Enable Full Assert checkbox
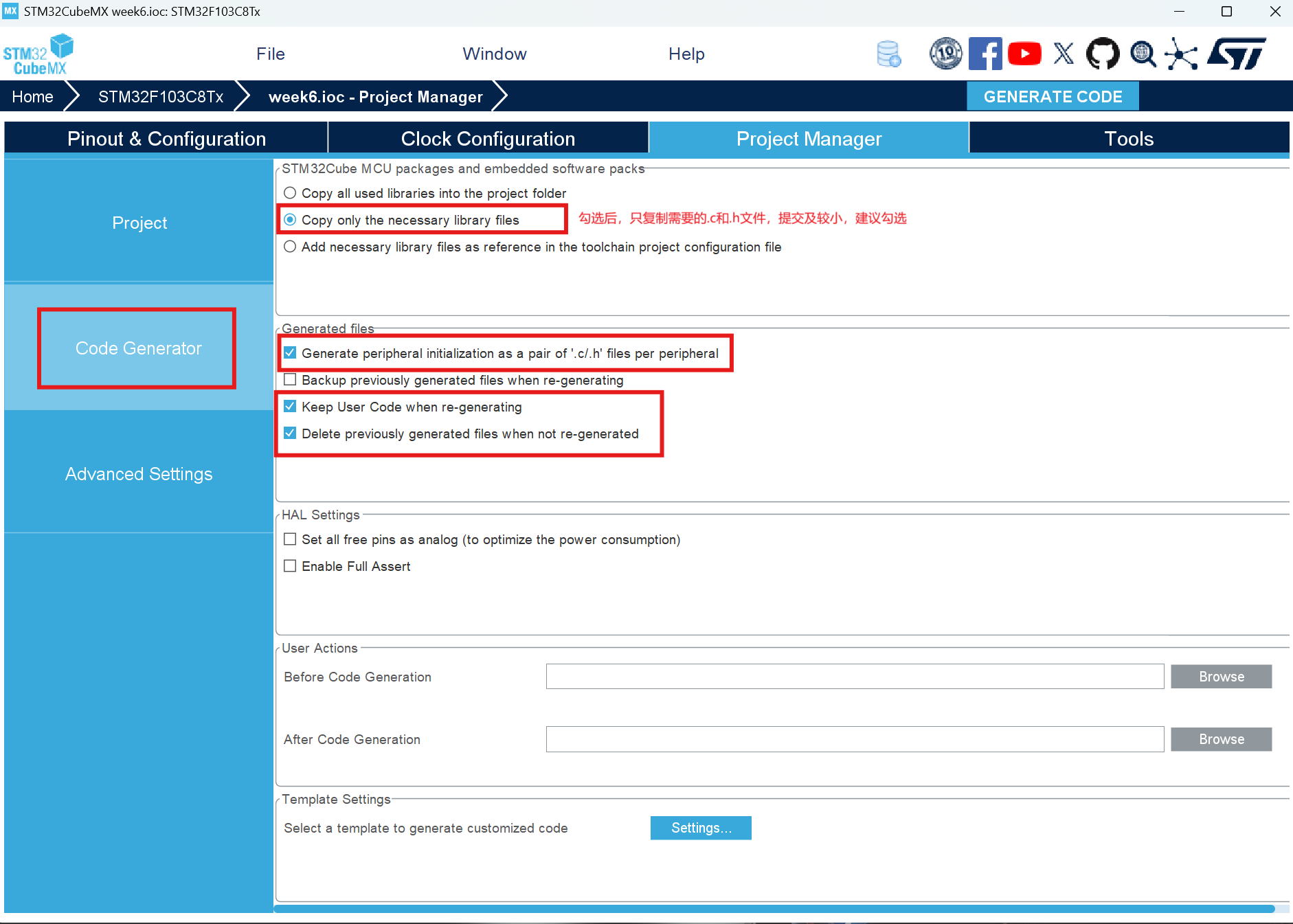 pos(290,566)
